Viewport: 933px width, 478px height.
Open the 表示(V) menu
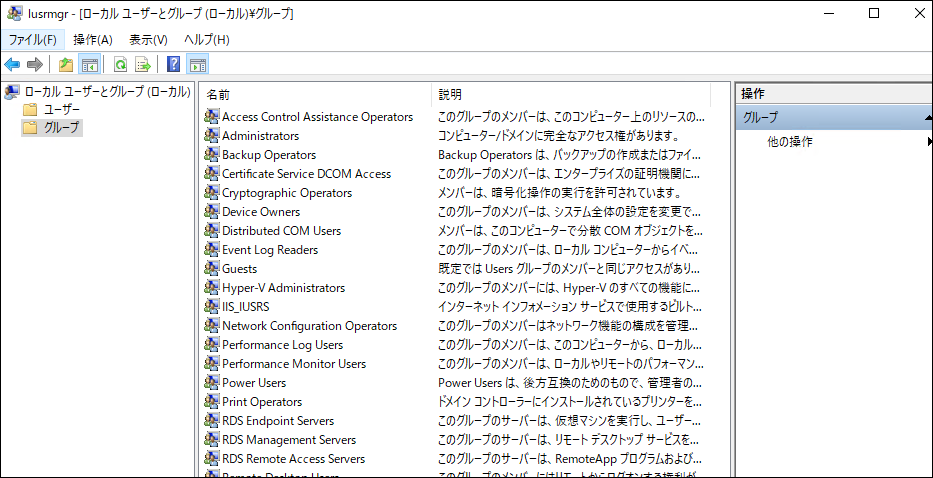coord(148,39)
